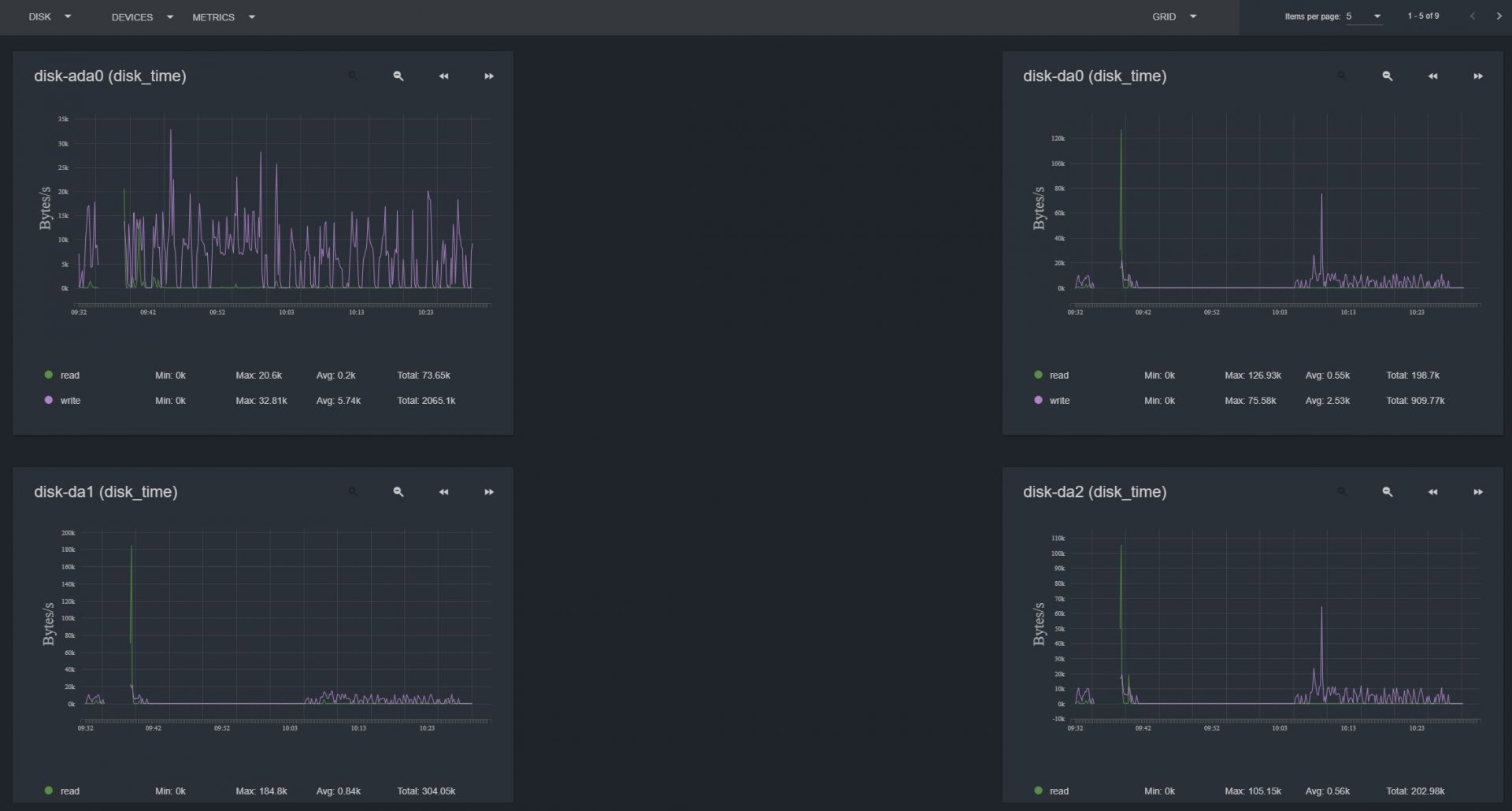
Task: Zoom out the disk-ada0 chart
Action: click(x=398, y=76)
